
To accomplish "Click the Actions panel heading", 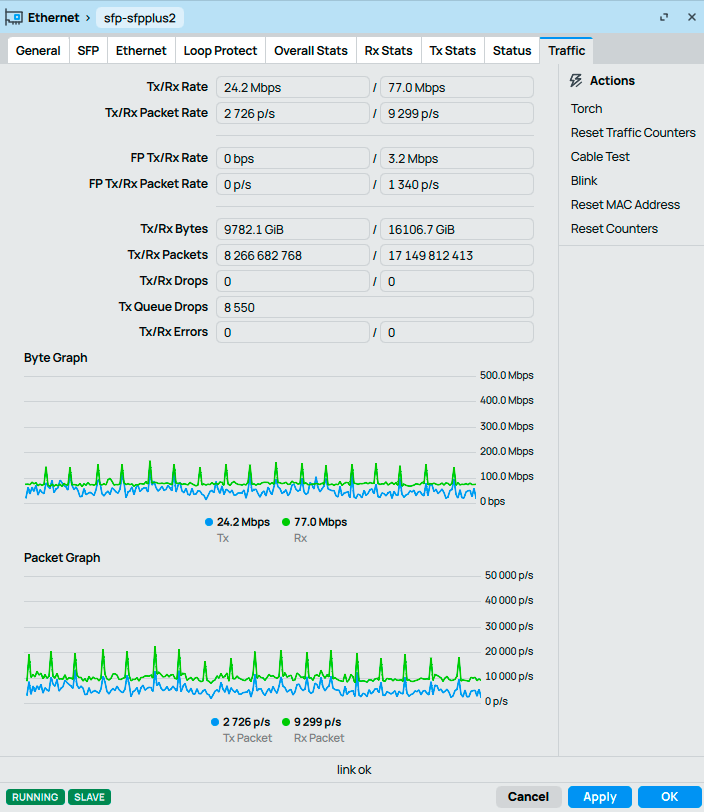I will (x=612, y=81).
